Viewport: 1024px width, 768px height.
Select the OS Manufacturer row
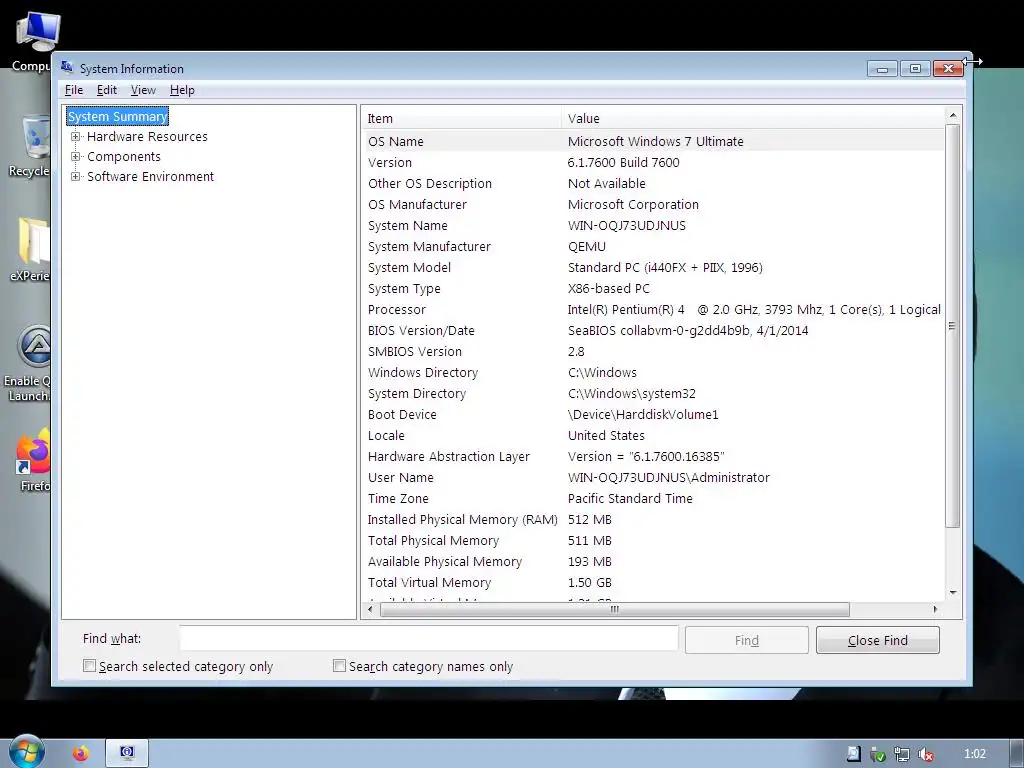(x=652, y=204)
